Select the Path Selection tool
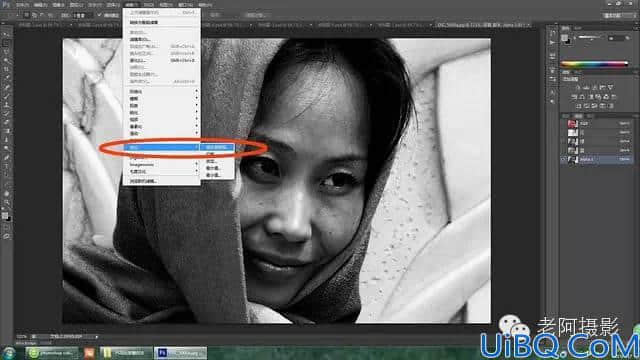 coord(6,176)
